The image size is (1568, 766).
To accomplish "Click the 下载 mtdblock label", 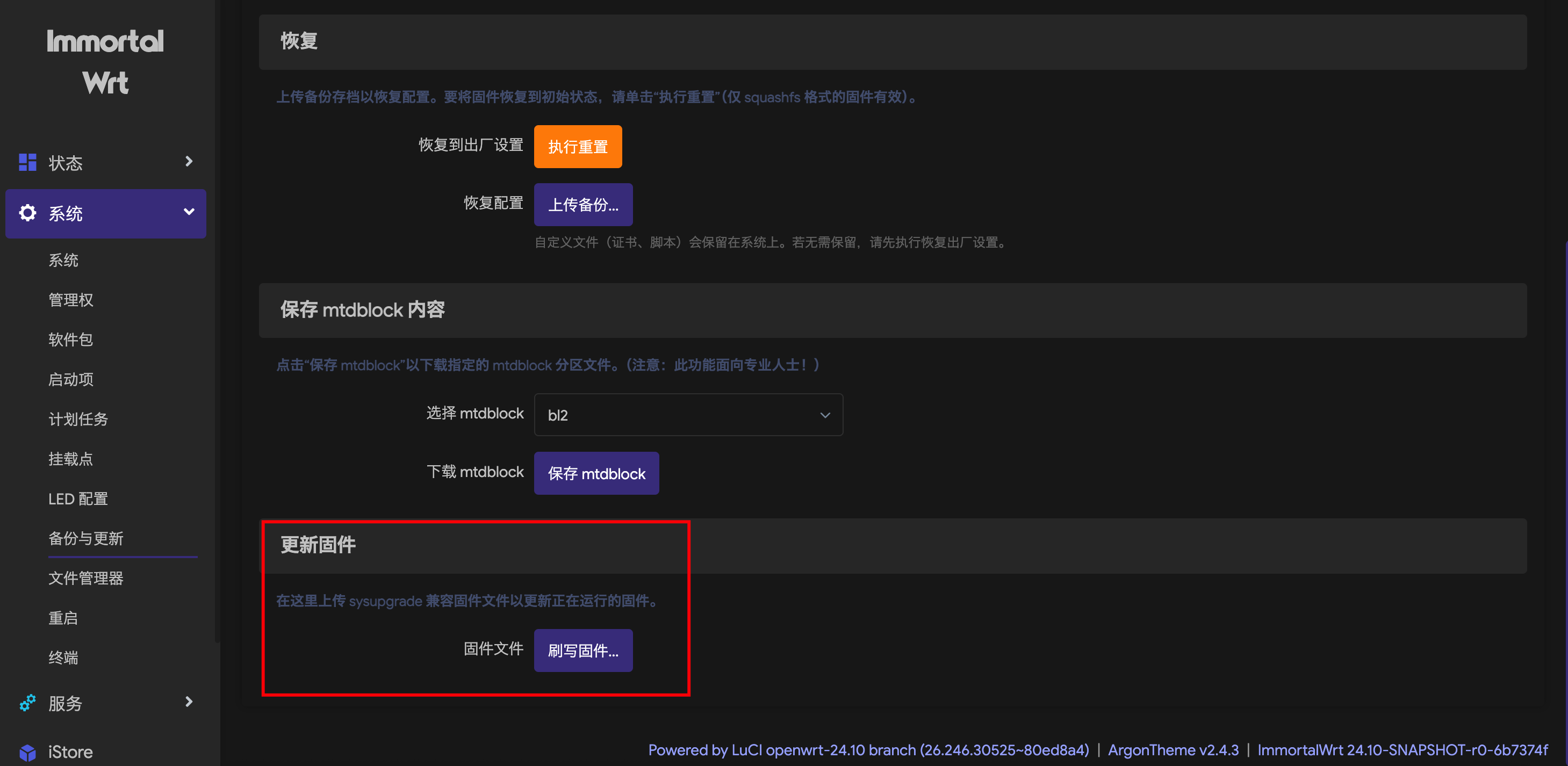I will [x=476, y=472].
